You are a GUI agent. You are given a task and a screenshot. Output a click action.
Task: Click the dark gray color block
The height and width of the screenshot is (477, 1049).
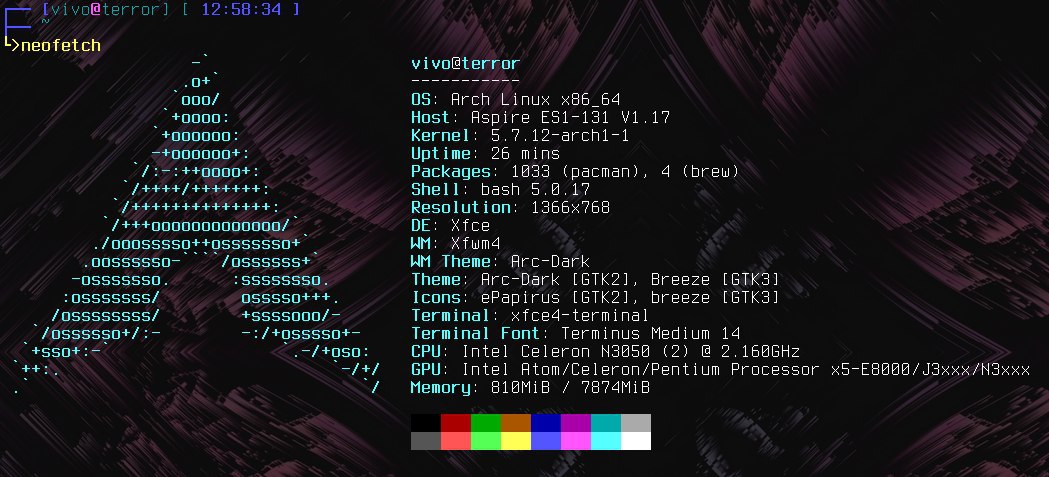point(425,441)
